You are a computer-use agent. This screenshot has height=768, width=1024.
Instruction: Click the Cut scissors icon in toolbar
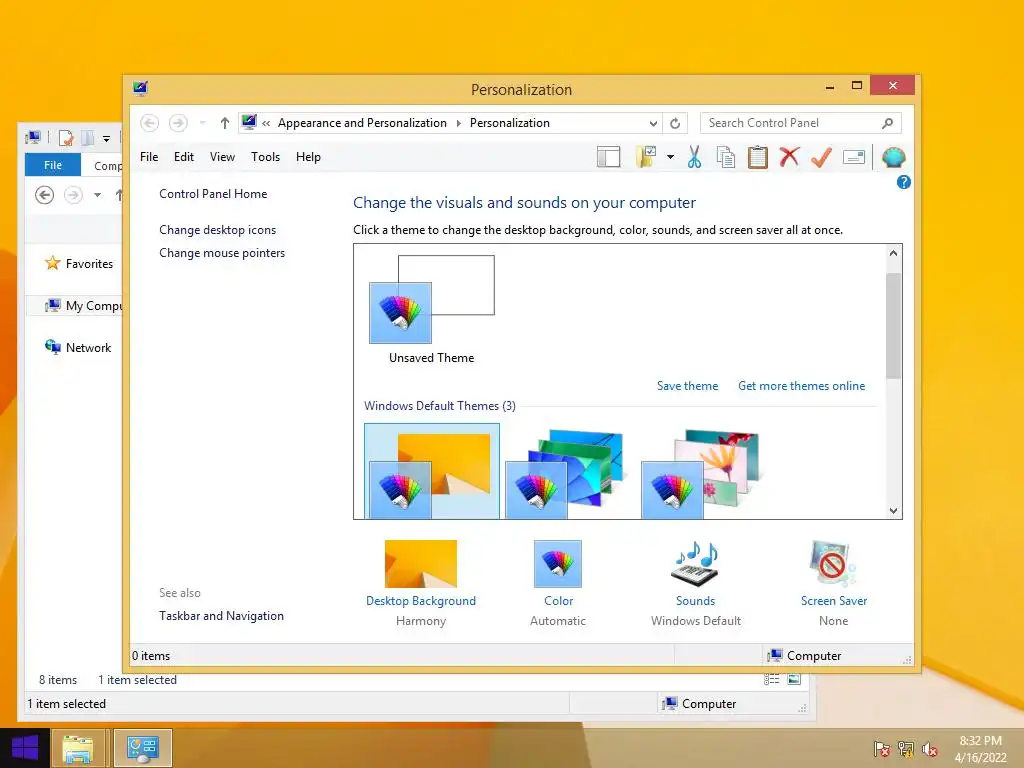click(x=694, y=157)
